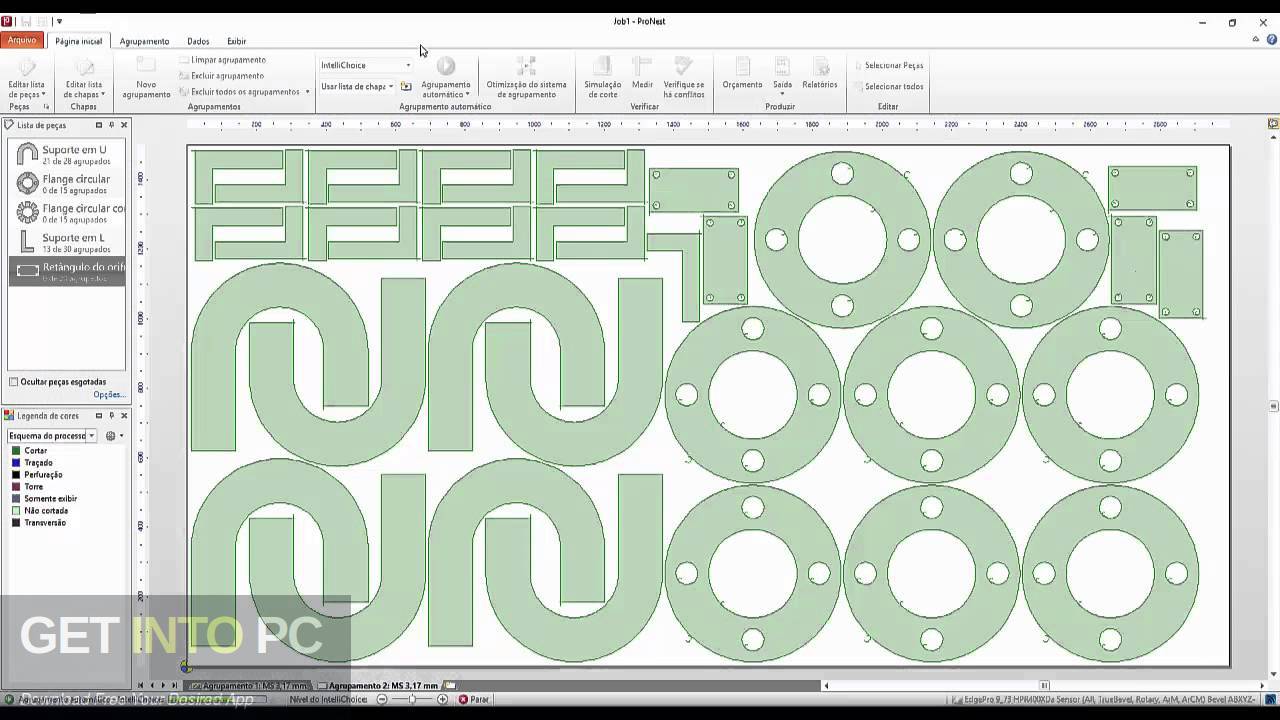Click Editar lista de peças icon
The image size is (1280, 720).
pos(26,67)
